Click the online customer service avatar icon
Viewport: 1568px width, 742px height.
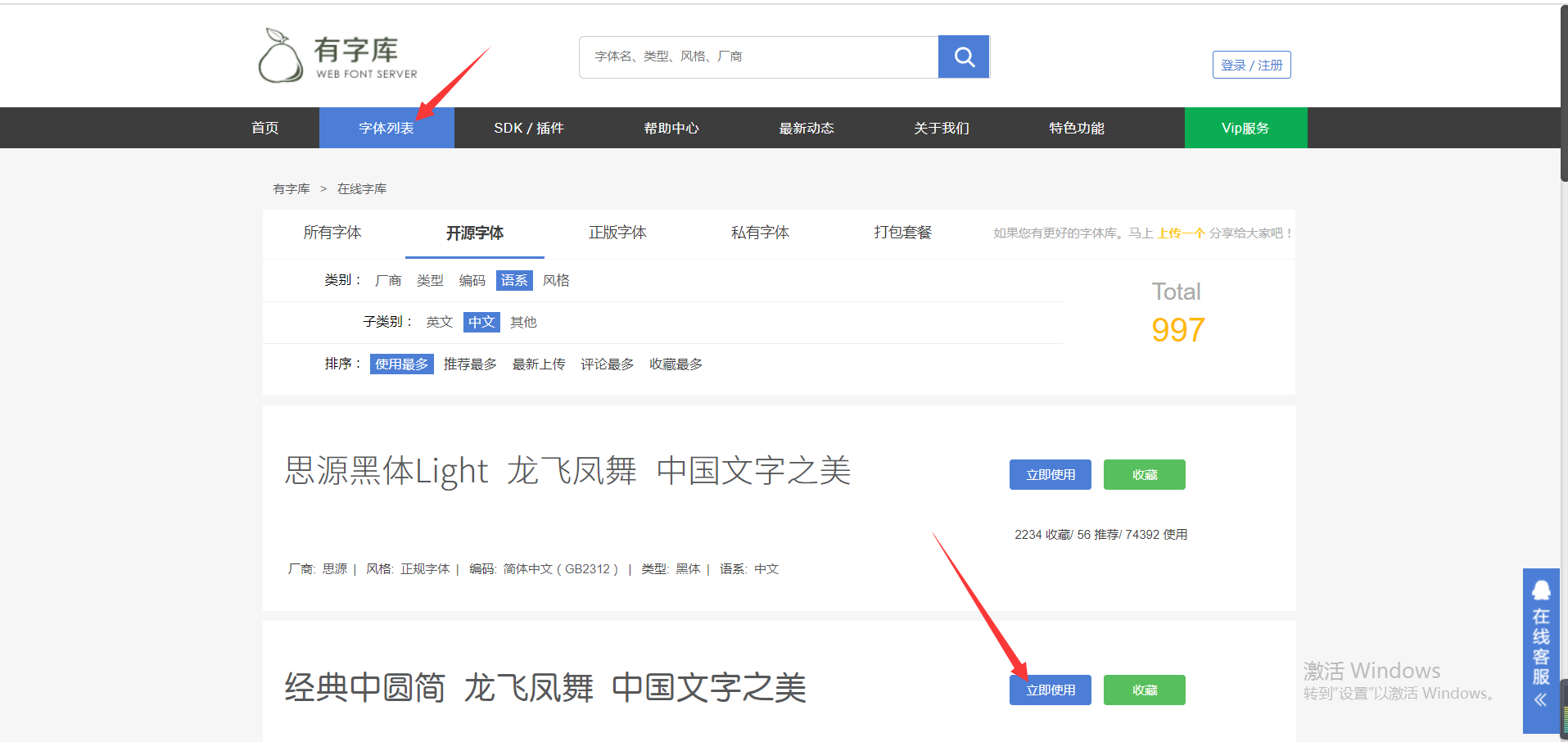pos(1541,590)
